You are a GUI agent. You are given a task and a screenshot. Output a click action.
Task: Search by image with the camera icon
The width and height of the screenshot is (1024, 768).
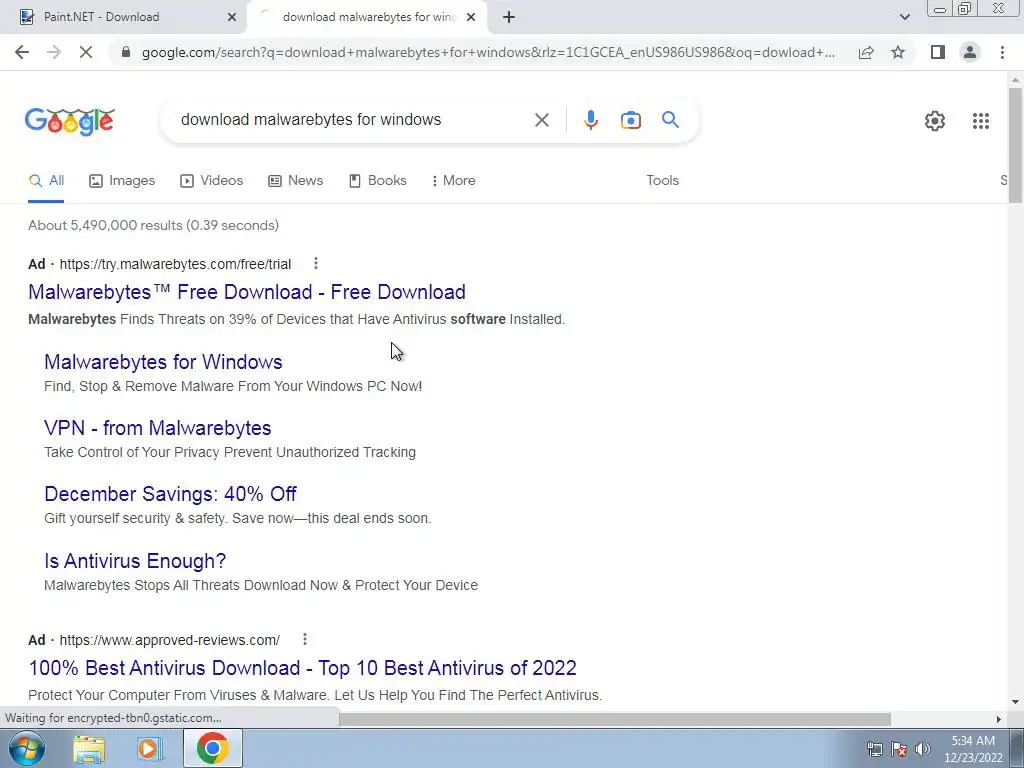pos(630,120)
